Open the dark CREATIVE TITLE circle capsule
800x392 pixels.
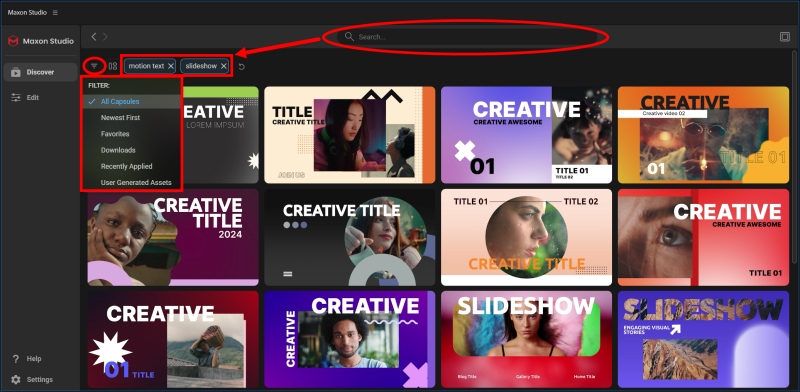tap(349, 237)
